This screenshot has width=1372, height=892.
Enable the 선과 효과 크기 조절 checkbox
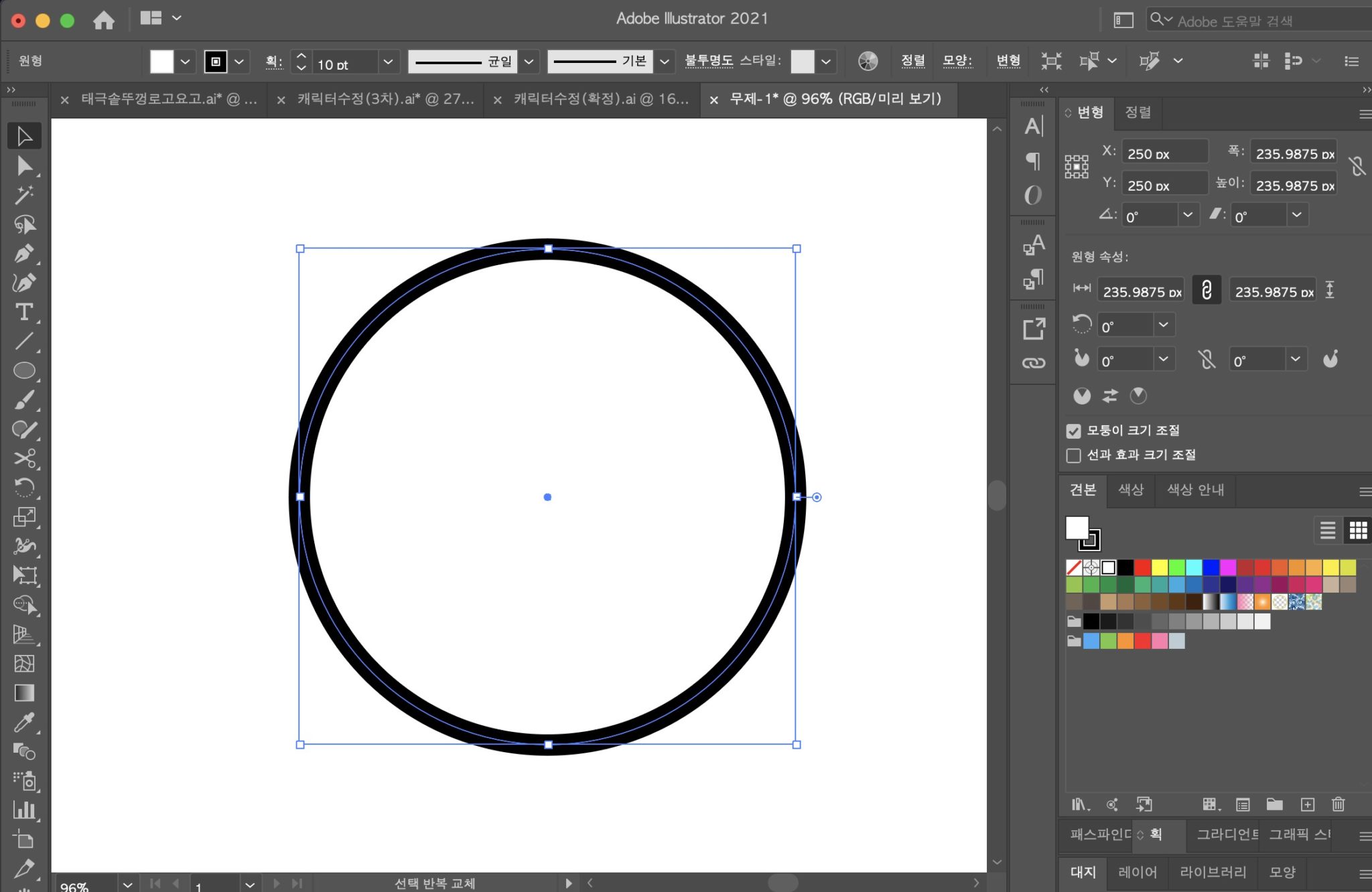click(1073, 455)
